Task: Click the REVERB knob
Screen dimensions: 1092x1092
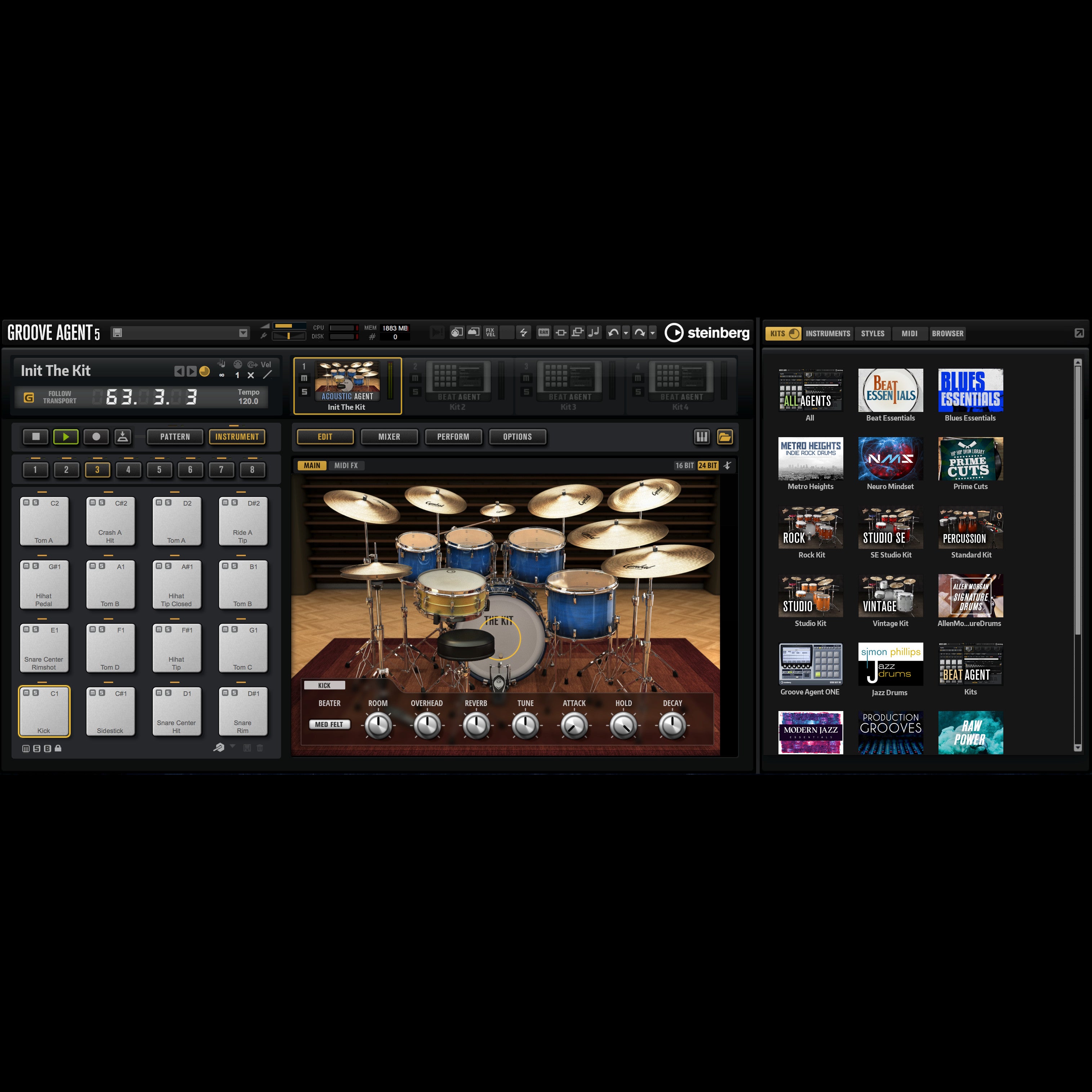Action: (x=476, y=726)
